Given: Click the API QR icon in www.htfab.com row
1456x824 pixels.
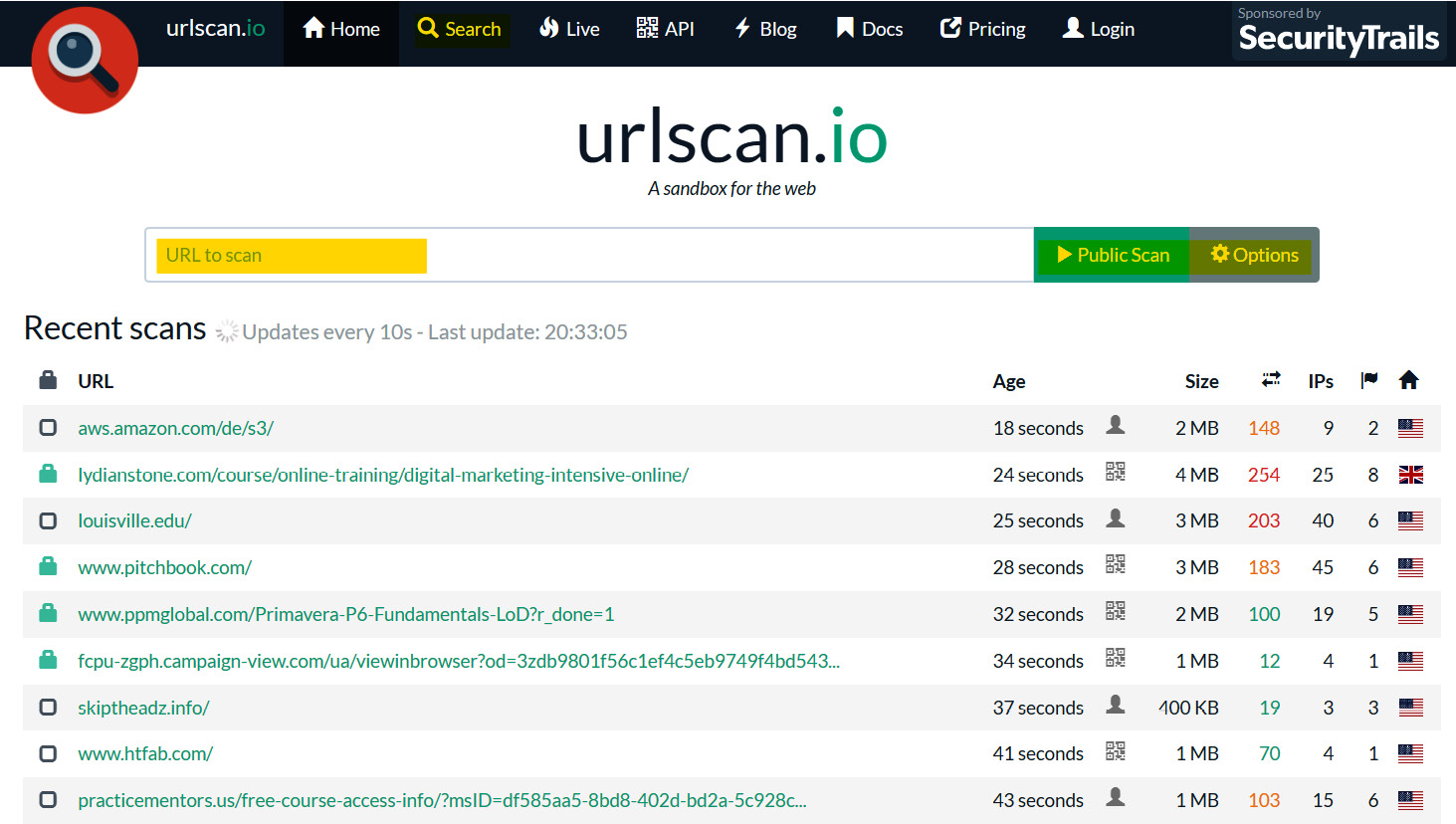Looking at the screenshot, I should pyautogui.click(x=1116, y=750).
